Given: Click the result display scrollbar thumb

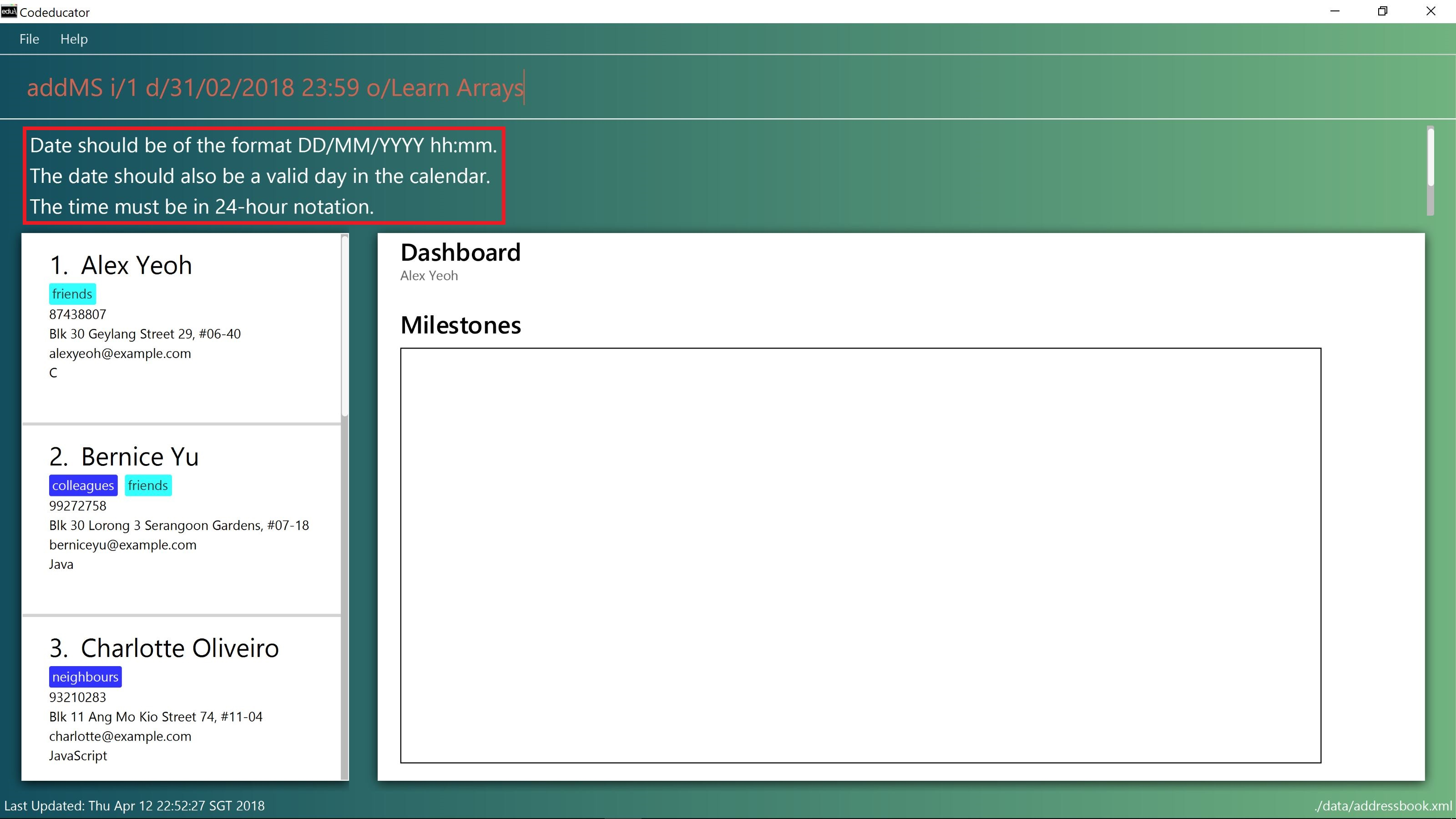Looking at the screenshot, I should click(x=1431, y=157).
